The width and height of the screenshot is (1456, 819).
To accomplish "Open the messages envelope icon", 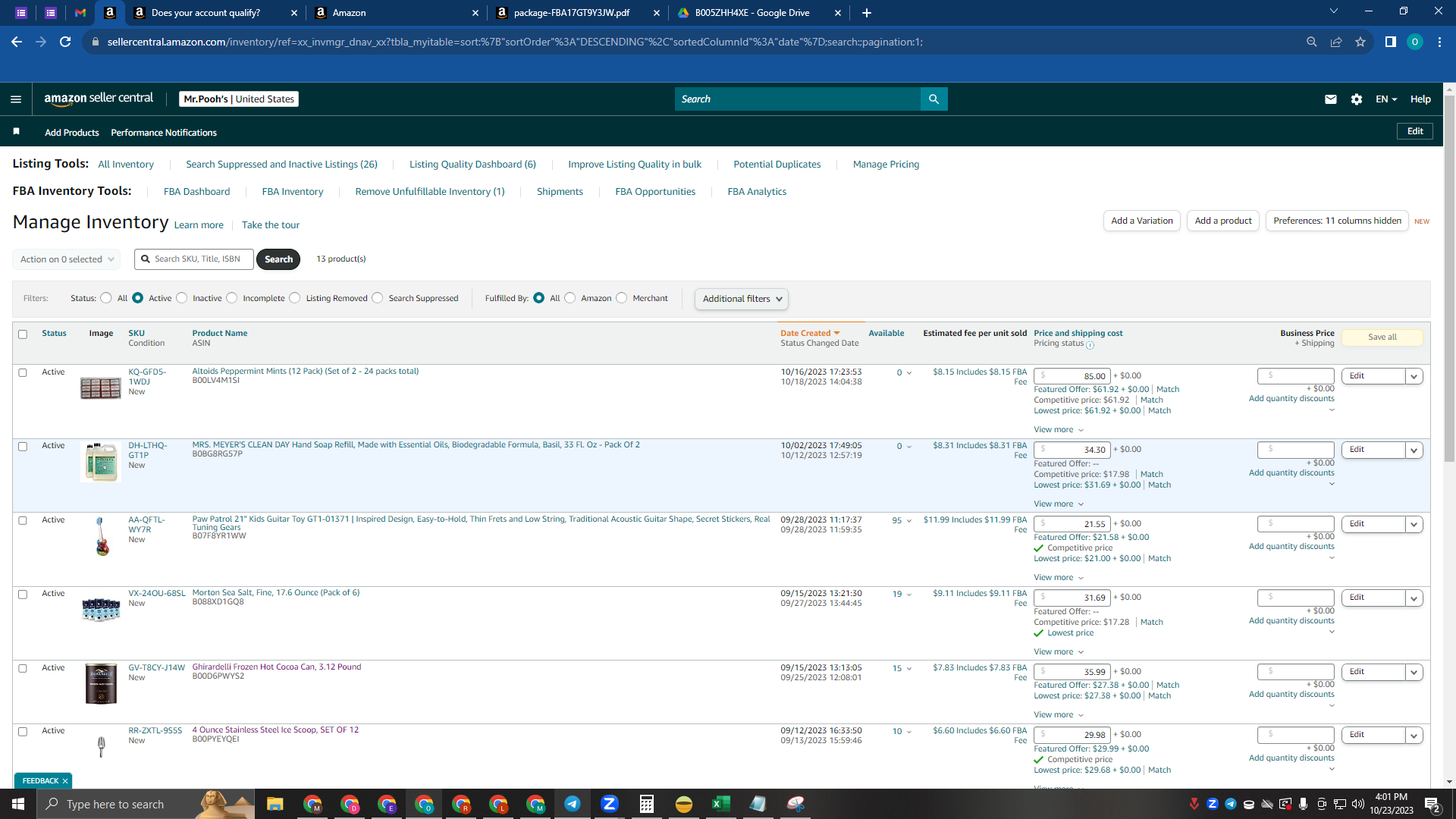I will pos(1330,99).
